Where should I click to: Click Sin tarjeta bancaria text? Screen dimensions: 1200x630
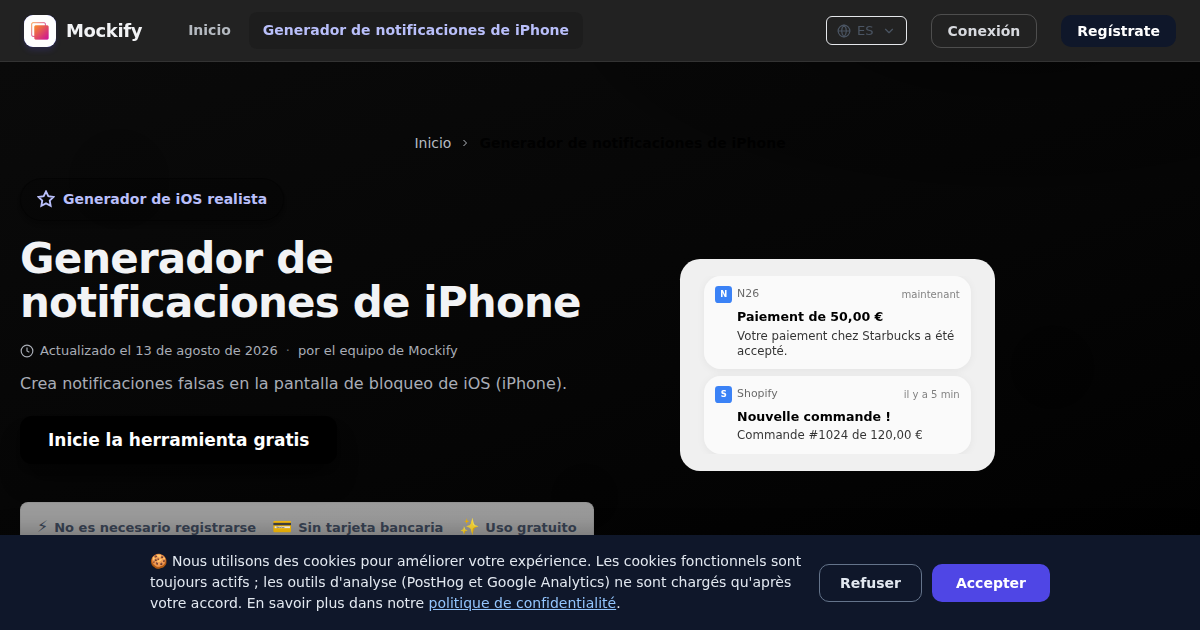click(370, 527)
